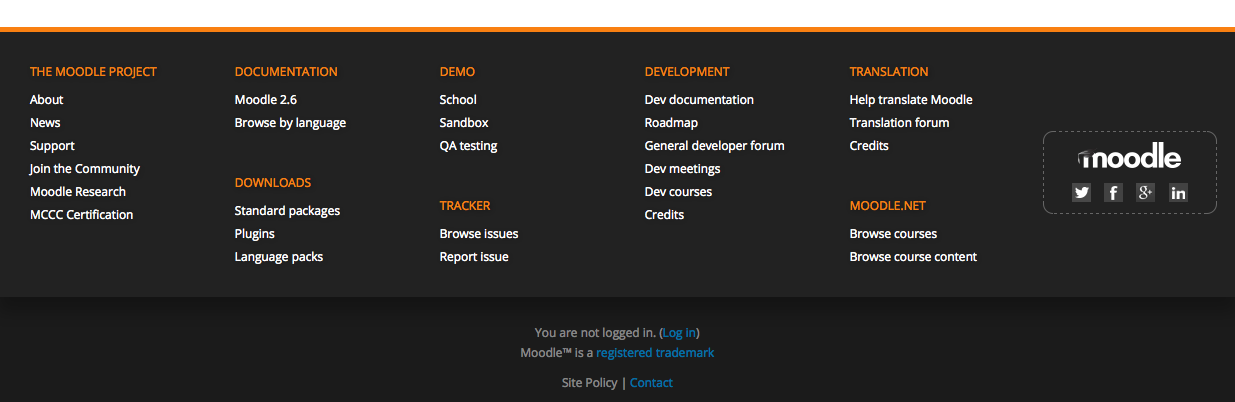Screen dimensions: 1235x402
Task: Open Dev courses link
Action: coord(678,192)
